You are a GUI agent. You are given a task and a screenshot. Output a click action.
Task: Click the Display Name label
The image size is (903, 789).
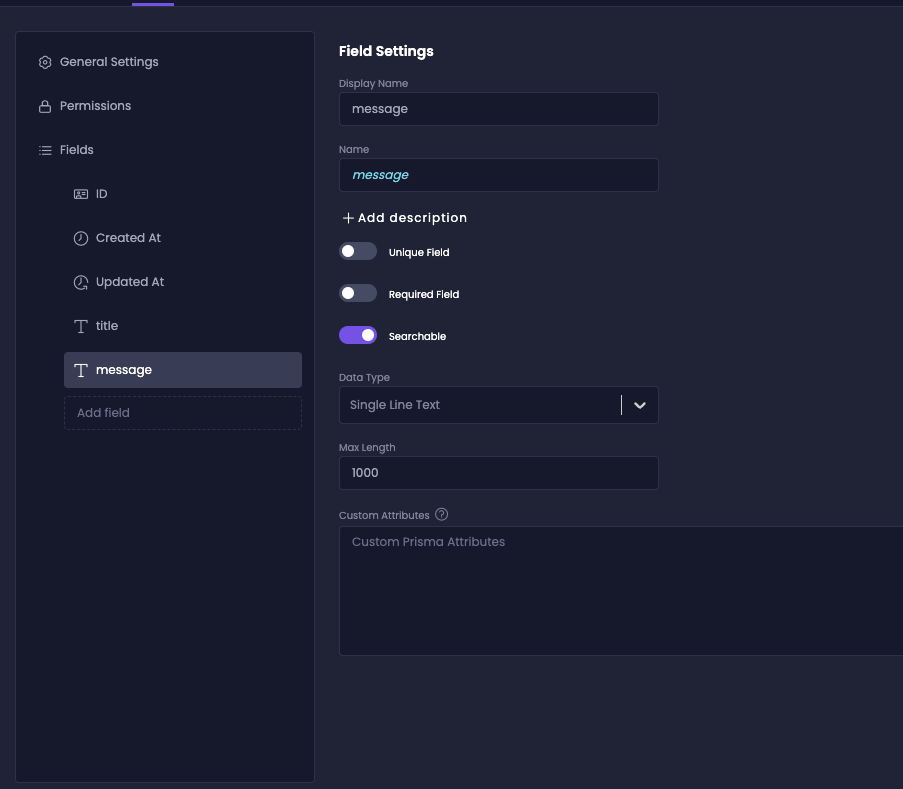[x=373, y=84]
